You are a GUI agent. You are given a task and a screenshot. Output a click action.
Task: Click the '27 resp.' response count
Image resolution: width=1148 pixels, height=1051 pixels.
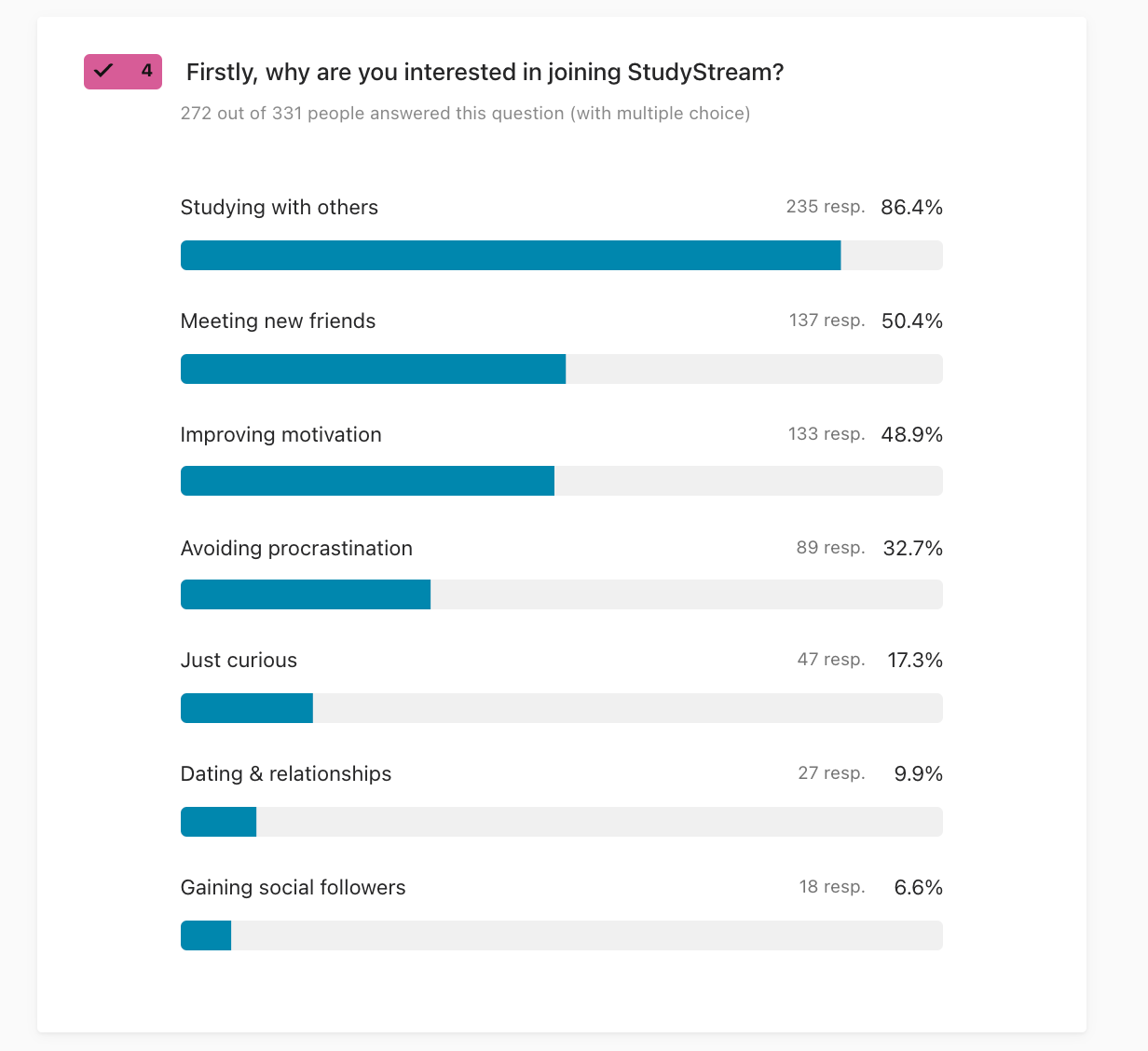831,773
